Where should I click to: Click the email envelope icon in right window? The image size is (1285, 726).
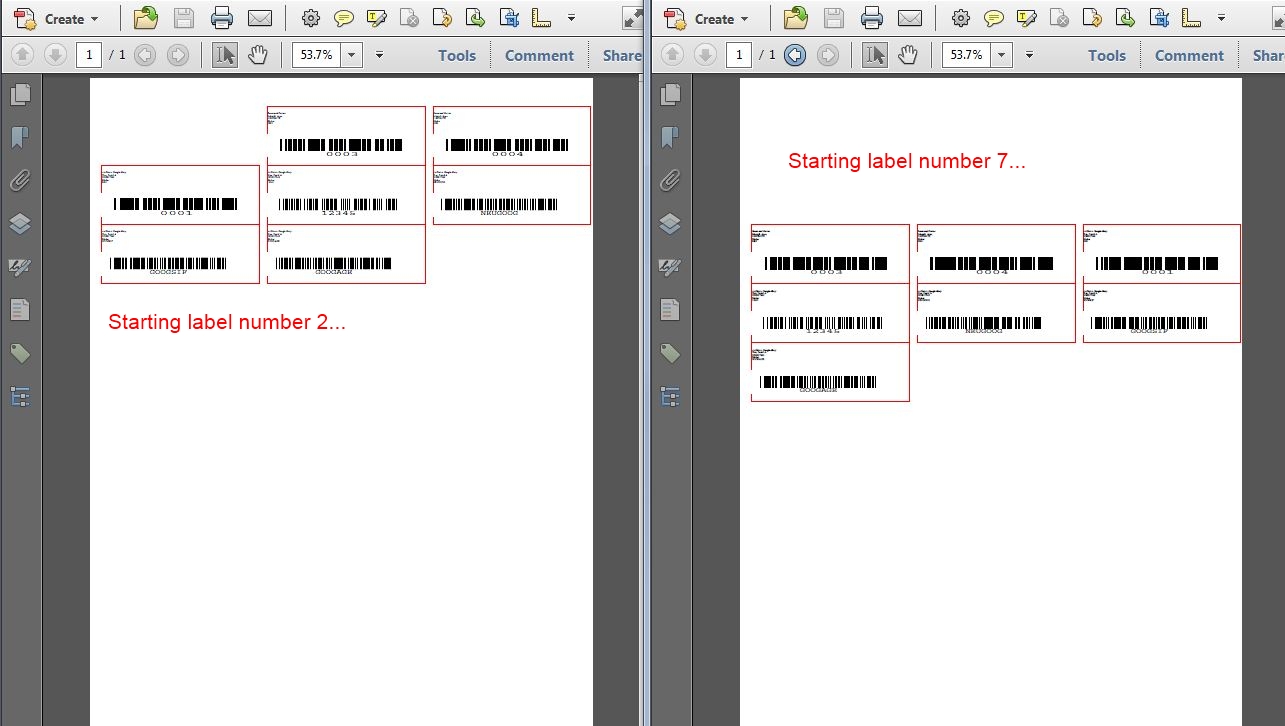[x=909, y=18]
